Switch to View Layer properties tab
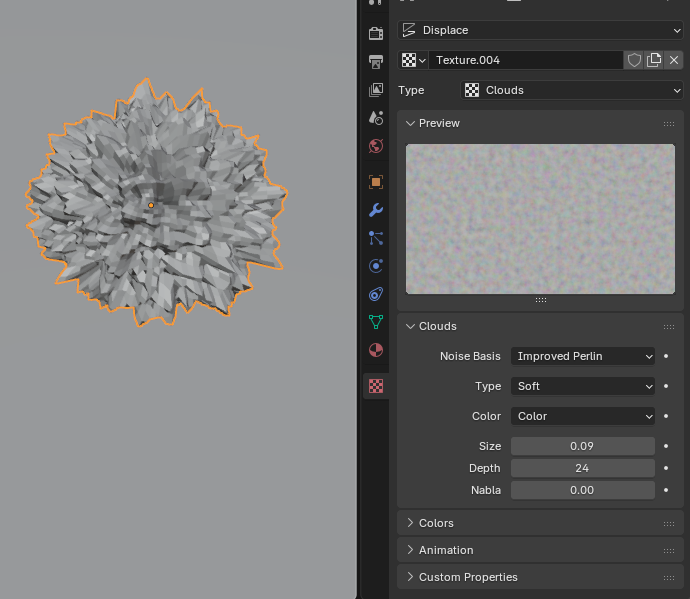 point(376,90)
